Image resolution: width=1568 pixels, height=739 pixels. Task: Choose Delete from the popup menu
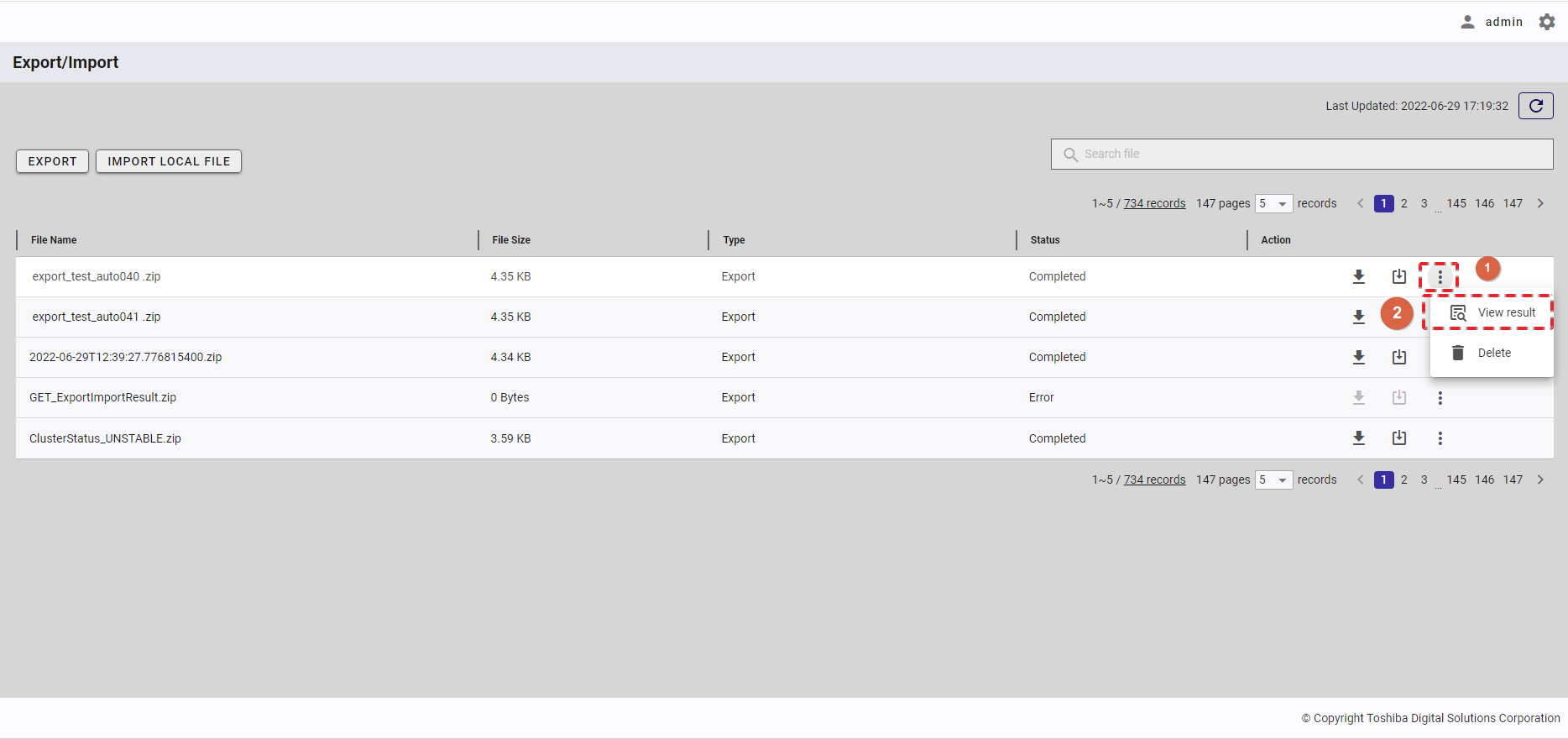tap(1493, 353)
